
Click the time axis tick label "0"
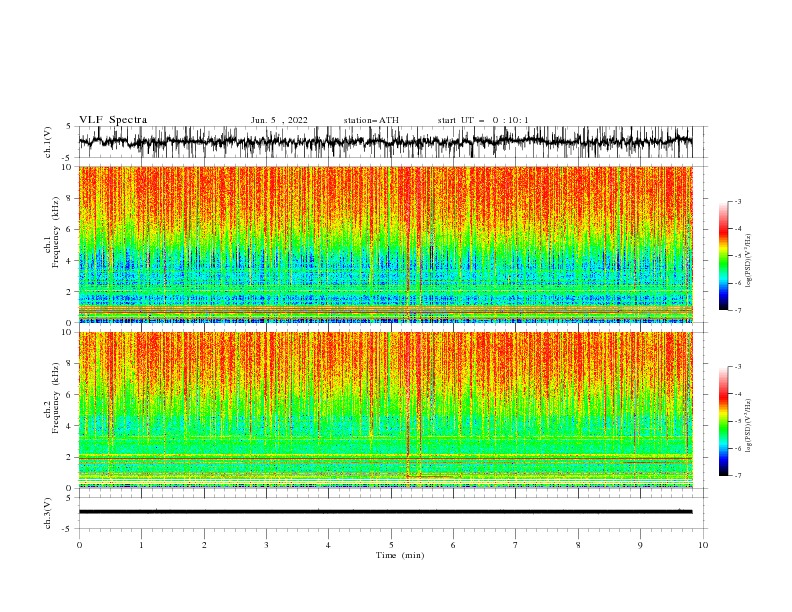click(79, 545)
